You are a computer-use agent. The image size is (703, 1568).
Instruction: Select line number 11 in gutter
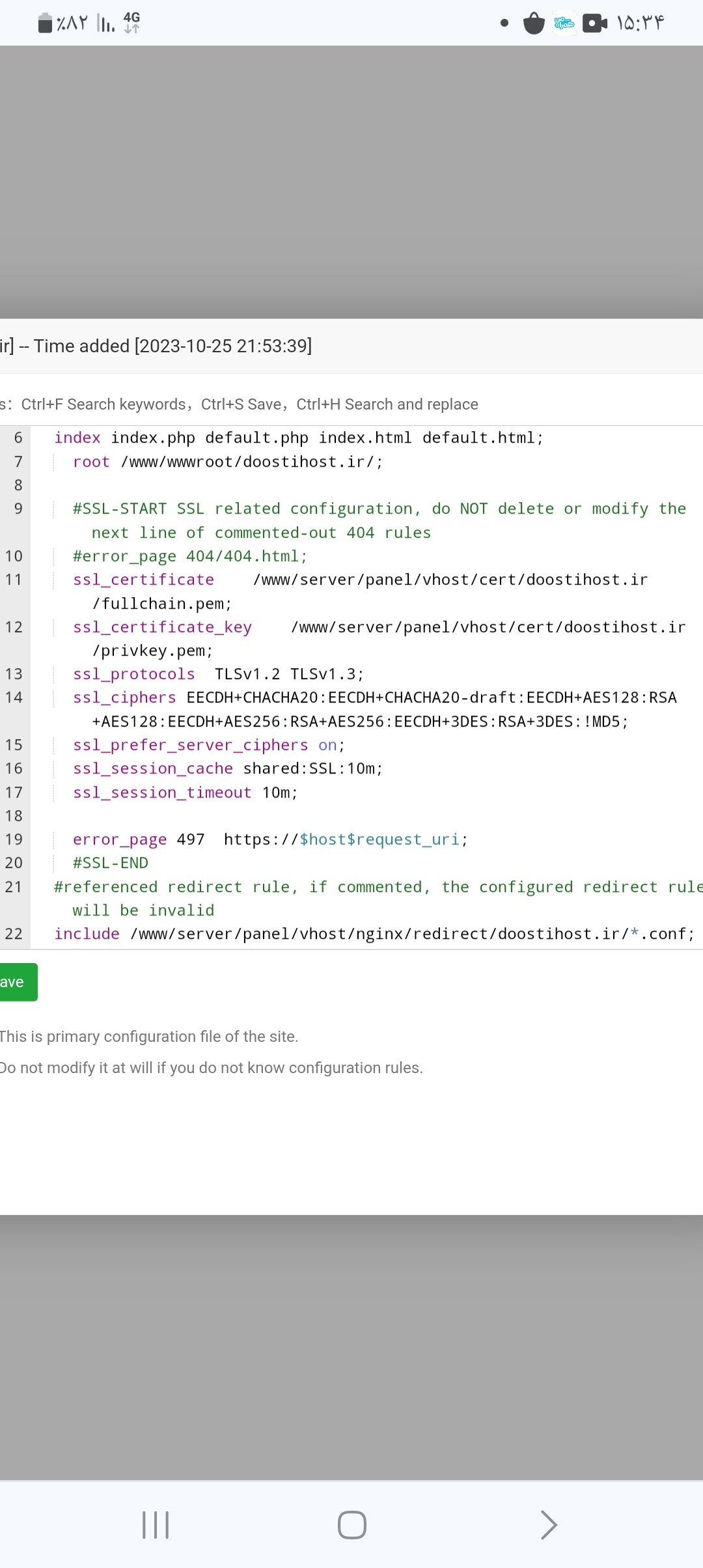[x=14, y=580]
